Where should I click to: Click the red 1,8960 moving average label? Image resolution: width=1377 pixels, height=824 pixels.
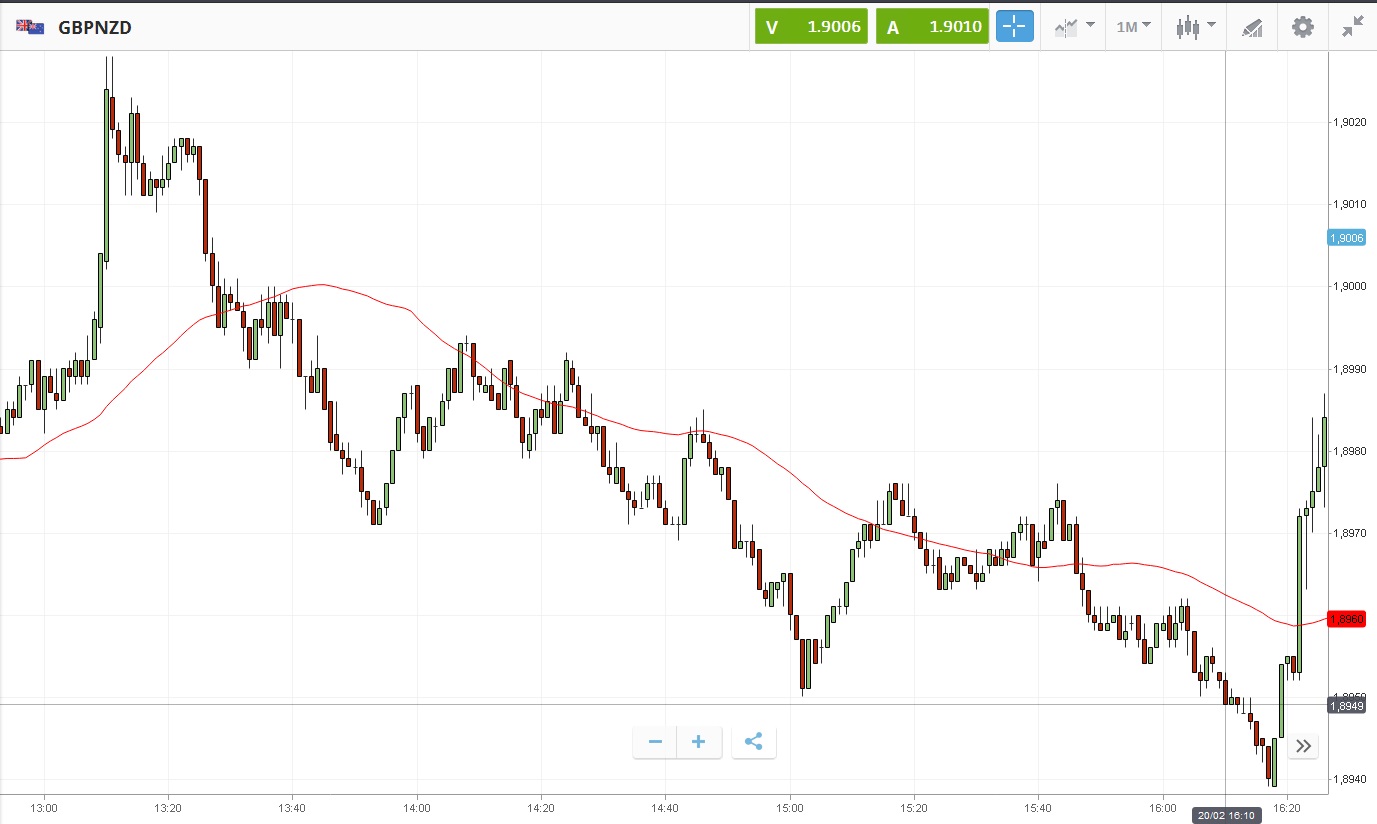point(1347,619)
